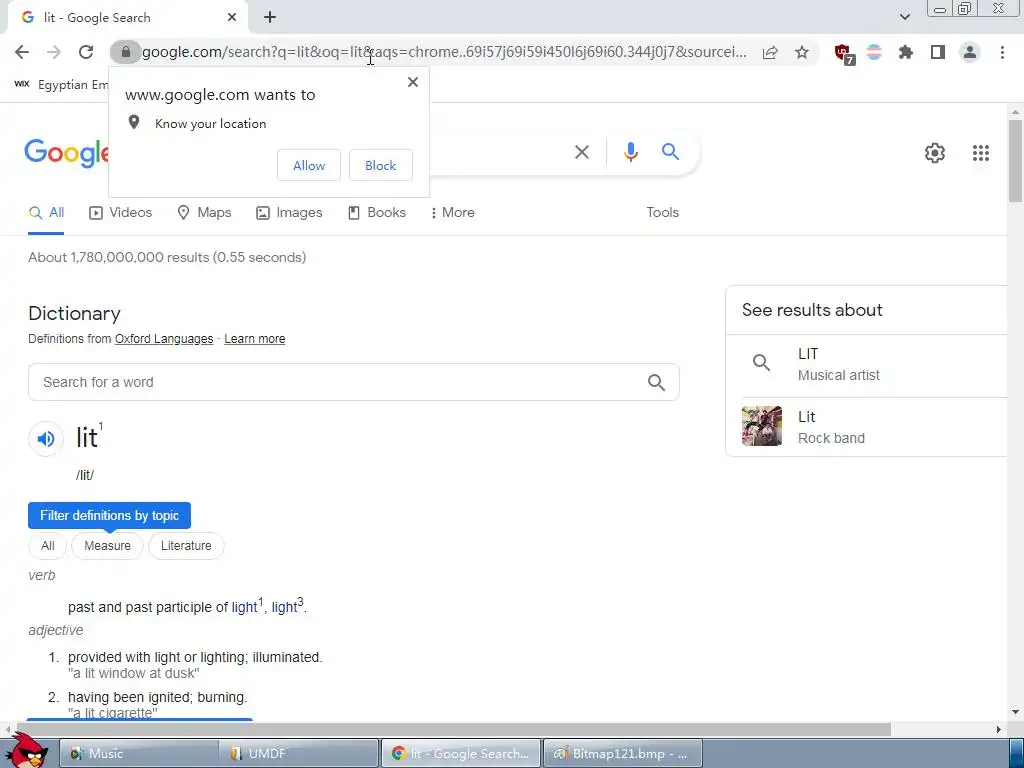Open the tab search chevron

tap(904, 17)
